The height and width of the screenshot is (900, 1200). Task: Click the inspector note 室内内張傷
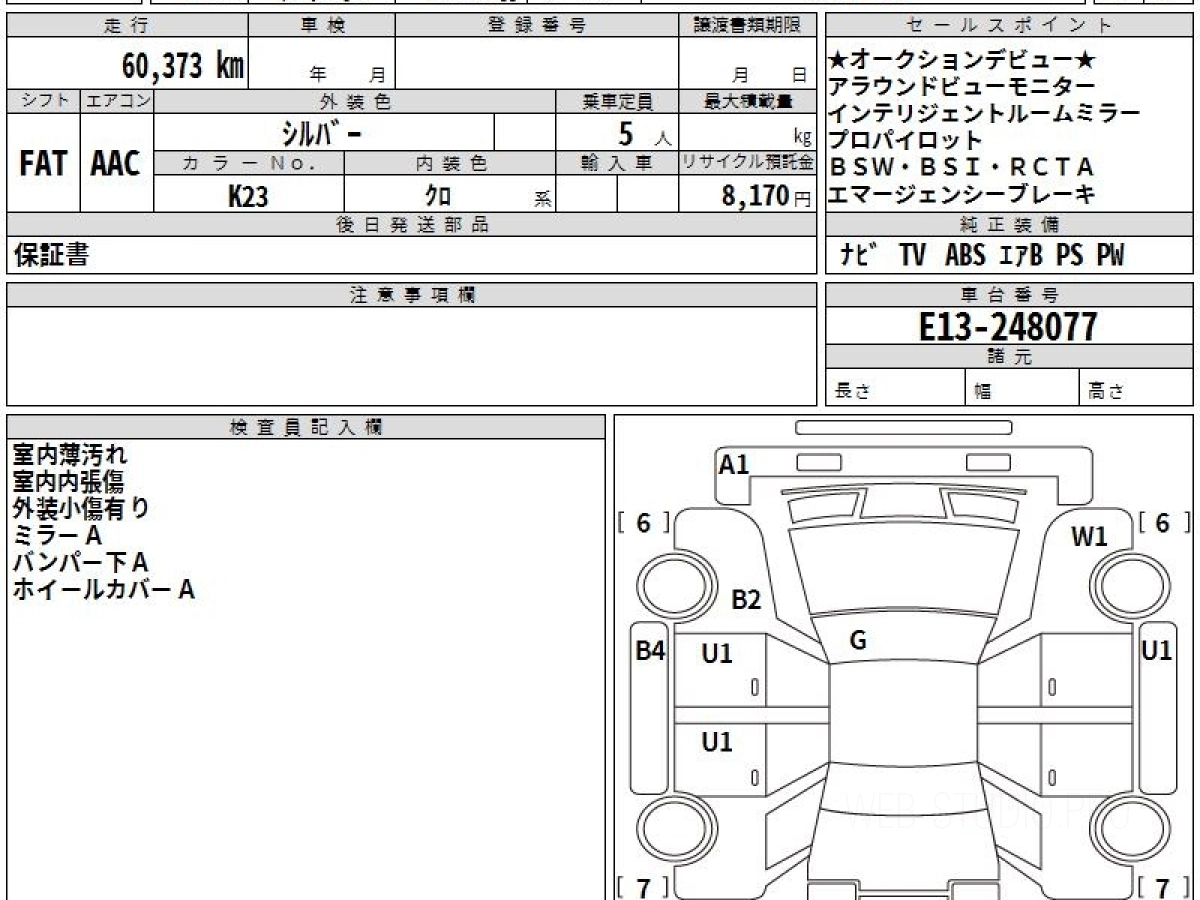click(x=69, y=482)
